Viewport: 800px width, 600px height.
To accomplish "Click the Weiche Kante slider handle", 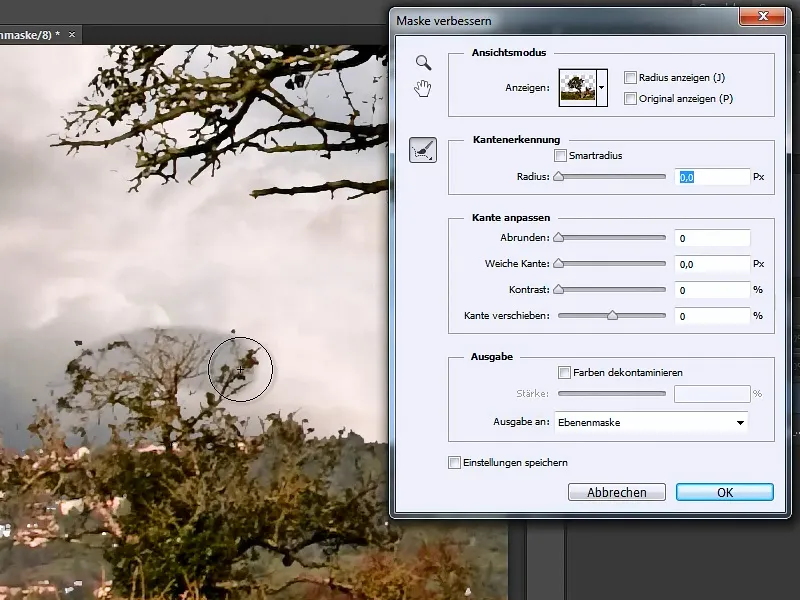I will point(559,263).
